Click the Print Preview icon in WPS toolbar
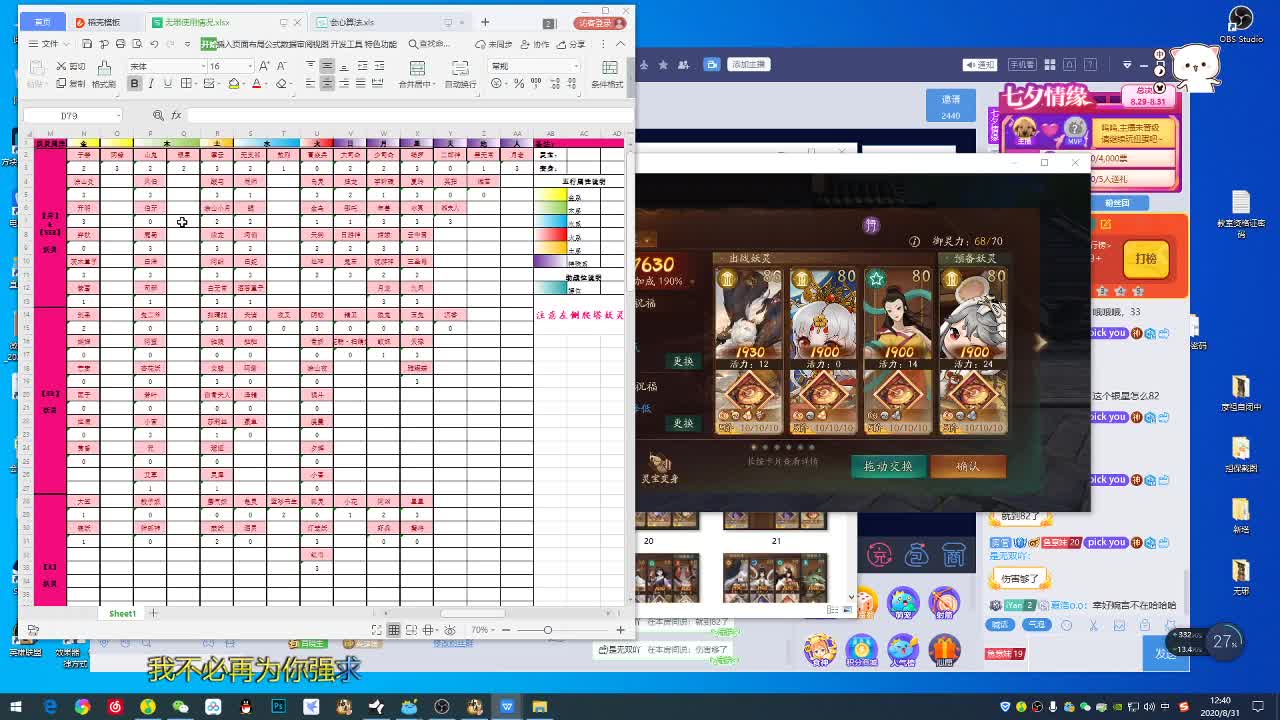The height and width of the screenshot is (720, 1280). pyautogui.click(x=137, y=44)
